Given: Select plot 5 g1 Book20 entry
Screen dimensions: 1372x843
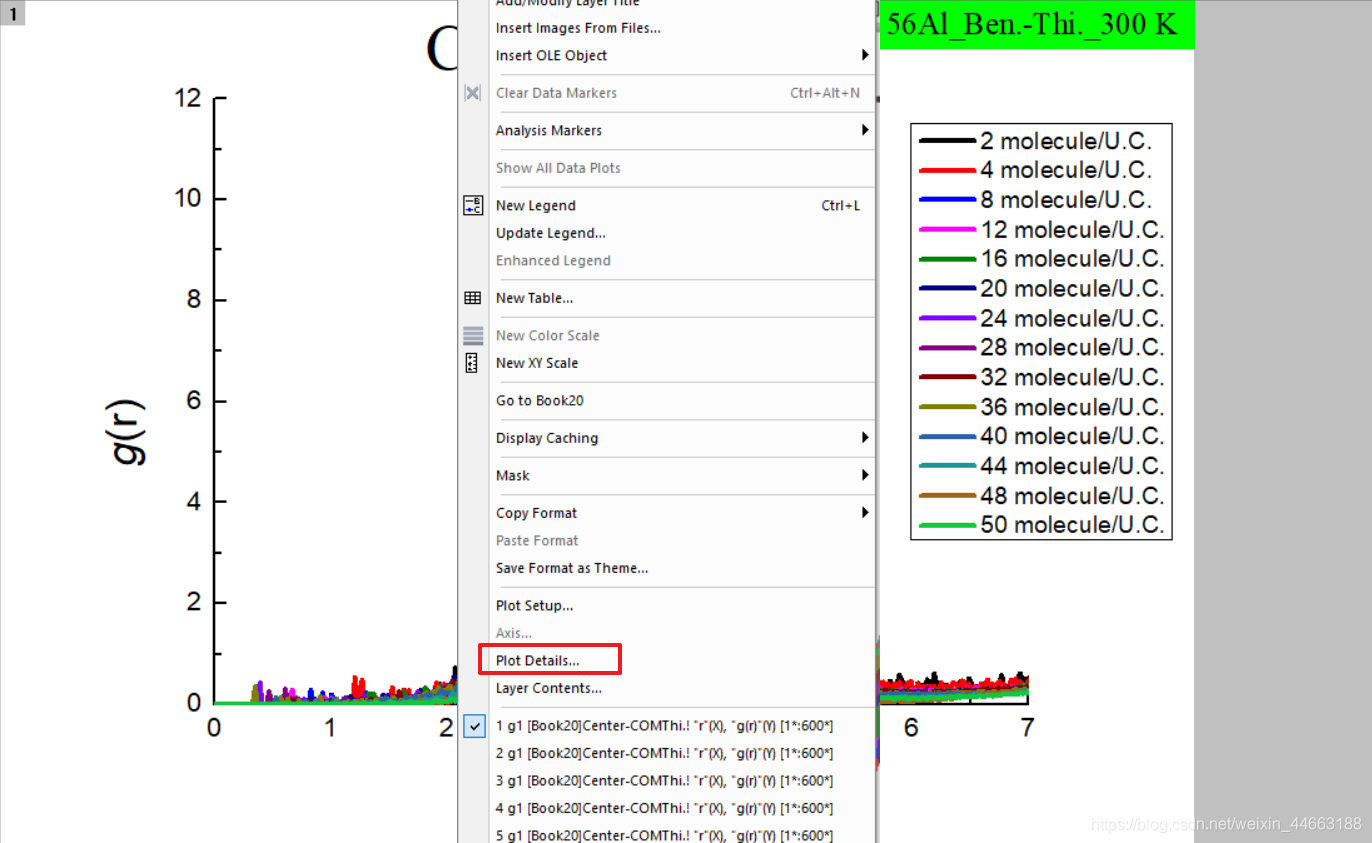Looking at the screenshot, I should point(664,835).
